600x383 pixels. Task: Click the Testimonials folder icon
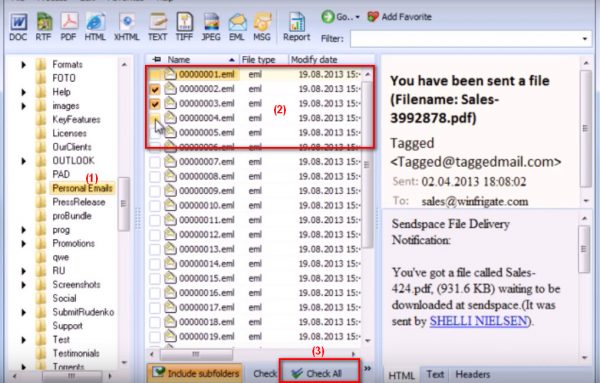[x=41, y=354]
